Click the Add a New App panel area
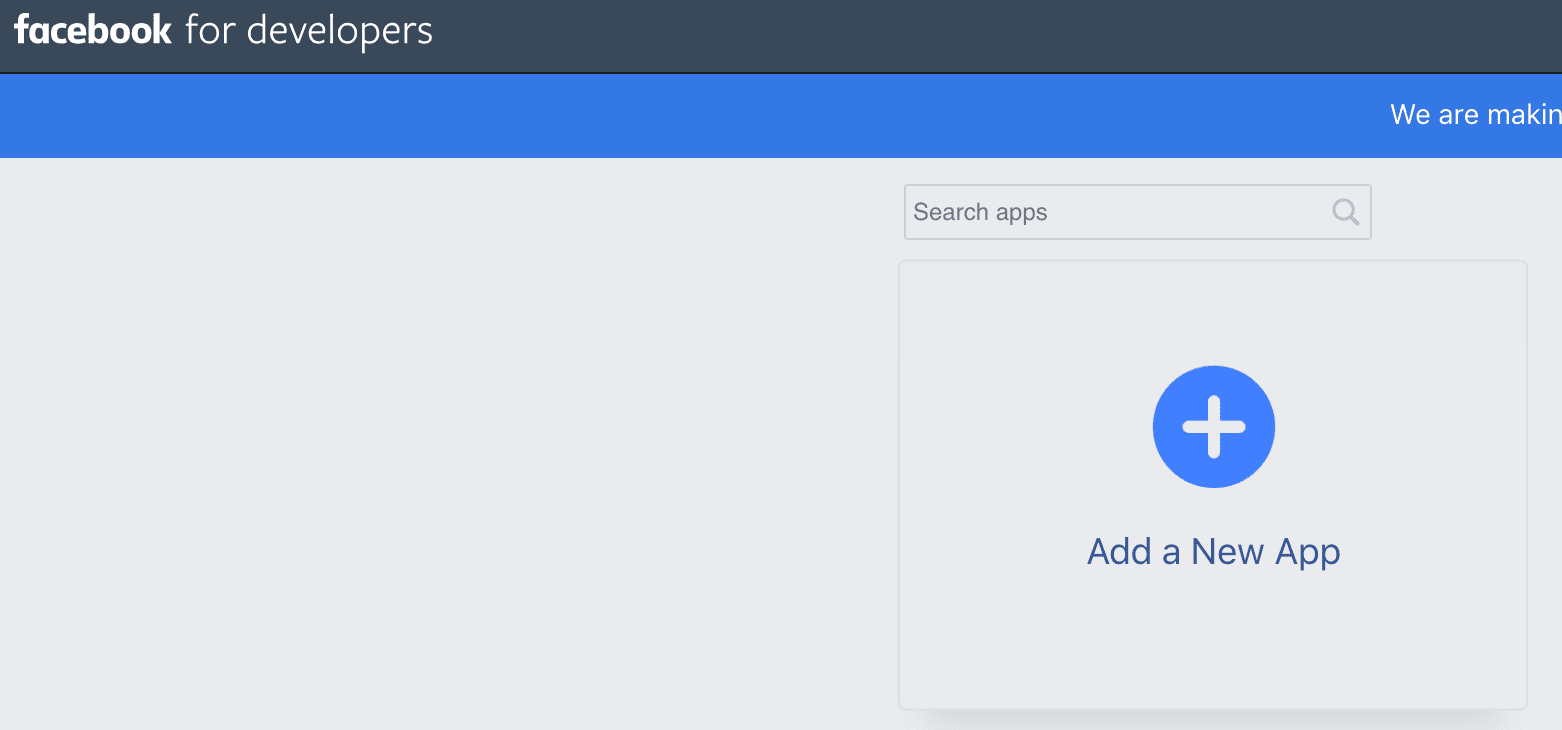 coord(1213,485)
